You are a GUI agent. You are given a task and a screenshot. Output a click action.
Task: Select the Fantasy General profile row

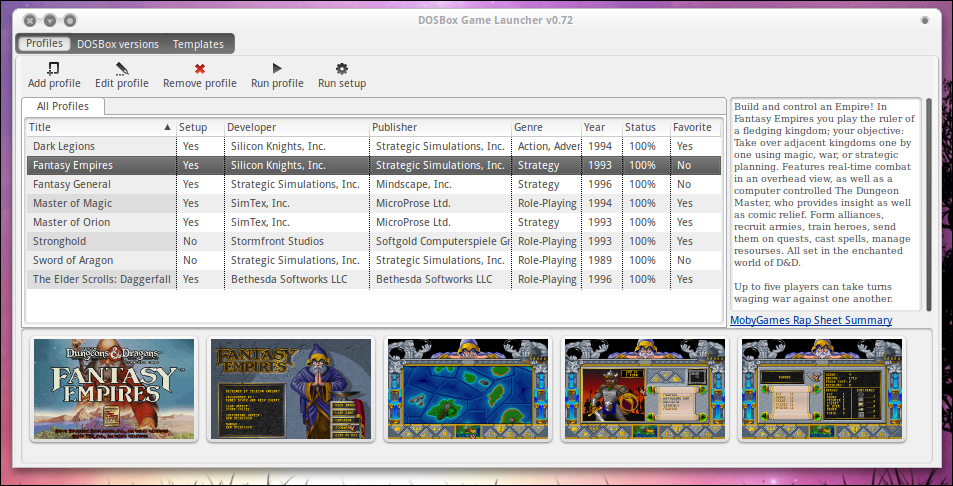click(x=374, y=184)
